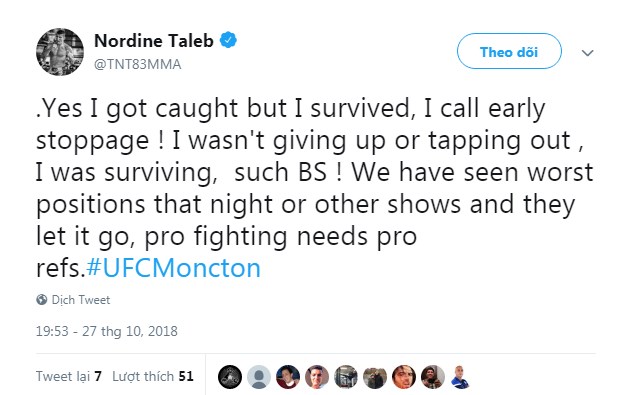View the 7 Tweet lại retweets list

[69, 376]
